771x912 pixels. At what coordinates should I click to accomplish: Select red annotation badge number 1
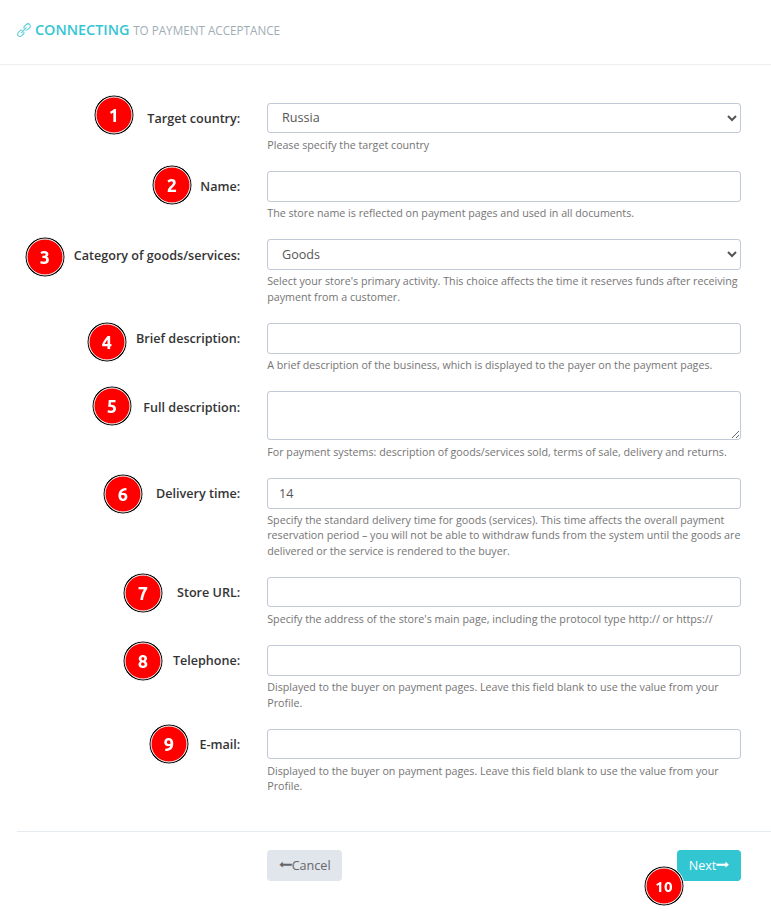click(x=113, y=115)
